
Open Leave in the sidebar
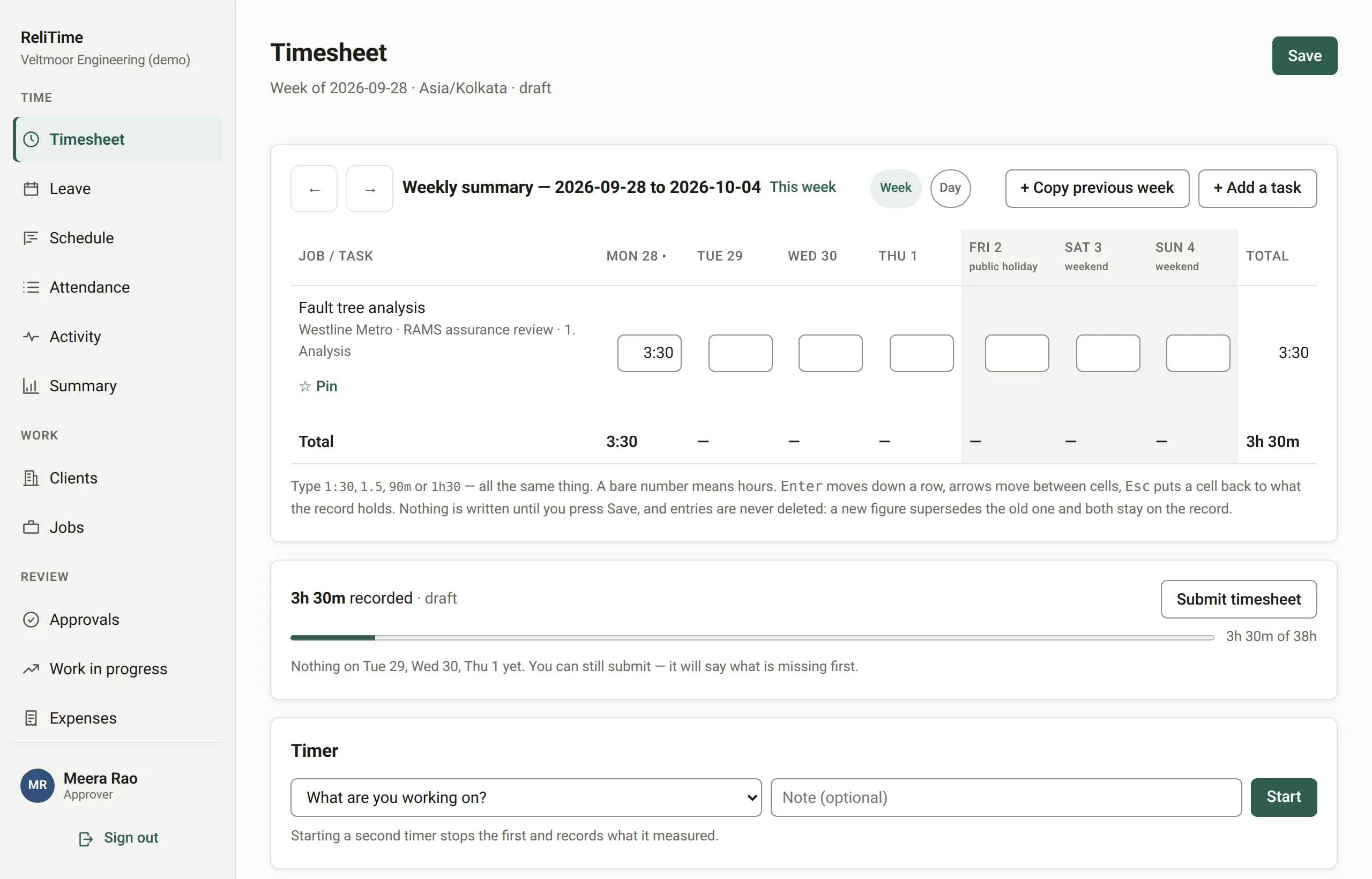117,189
